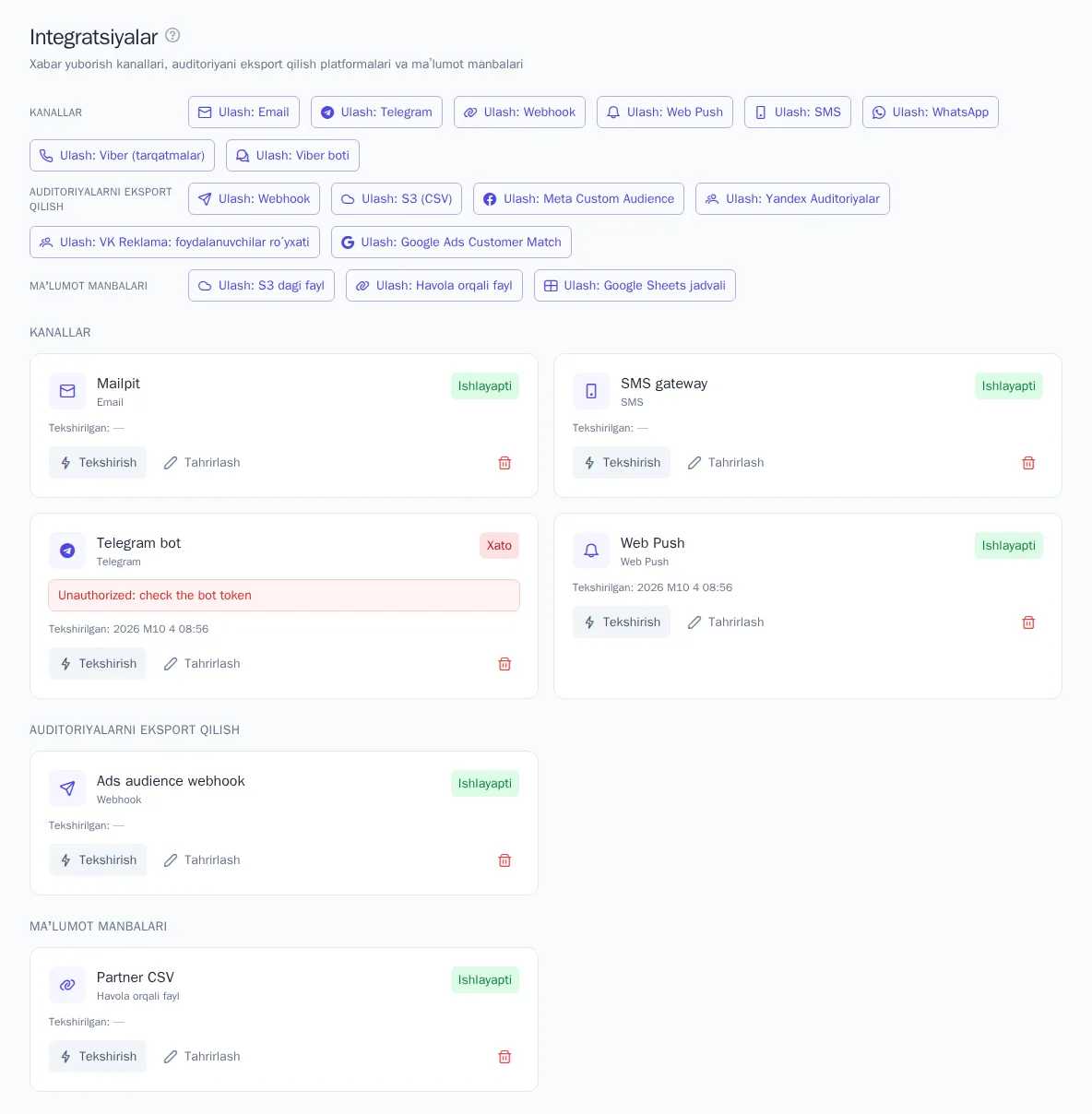Delete the Partner CSV integration

tap(504, 1057)
